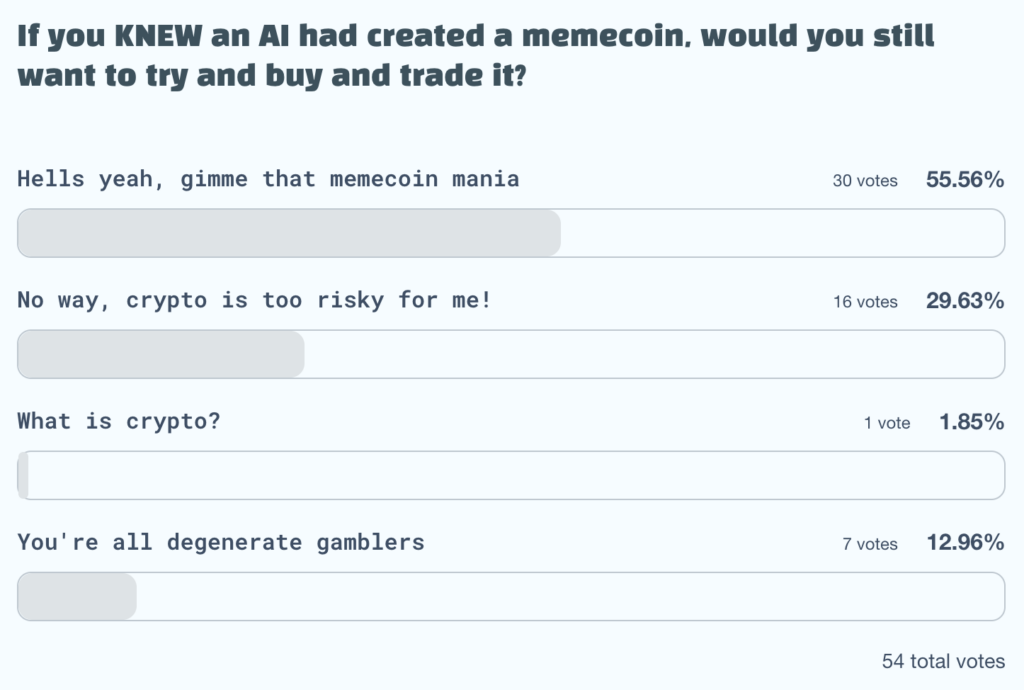Click filled portion of degenerate gamblers bar
Screen dimensions: 1024x690
[77, 596]
